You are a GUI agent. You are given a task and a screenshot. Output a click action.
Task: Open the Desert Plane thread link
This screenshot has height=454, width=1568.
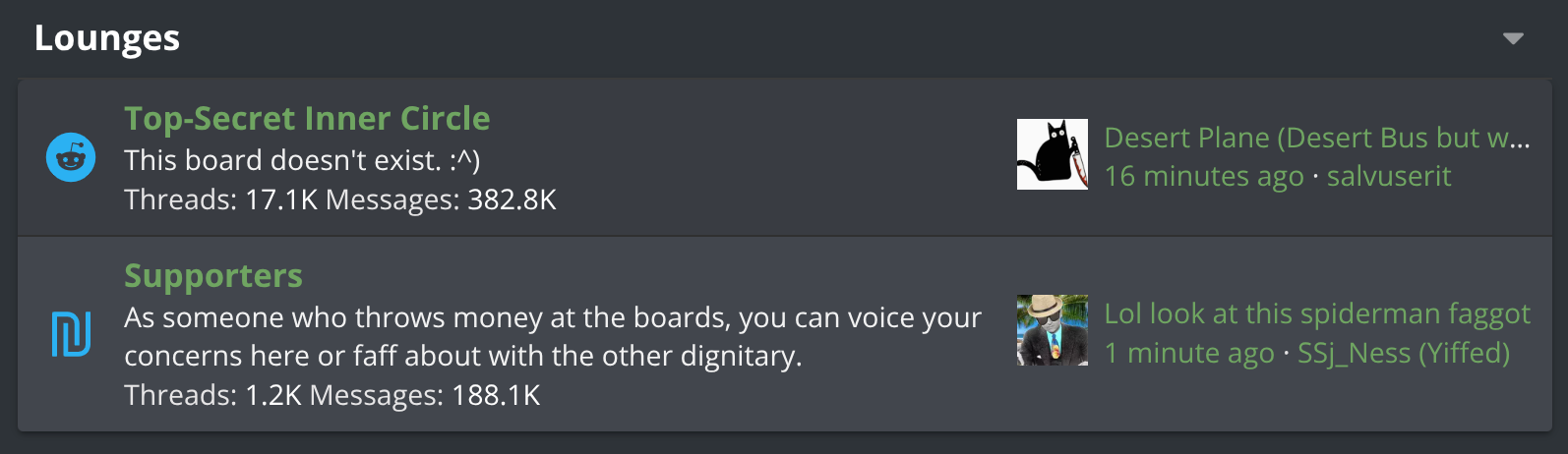click(x=1317, y=138)
